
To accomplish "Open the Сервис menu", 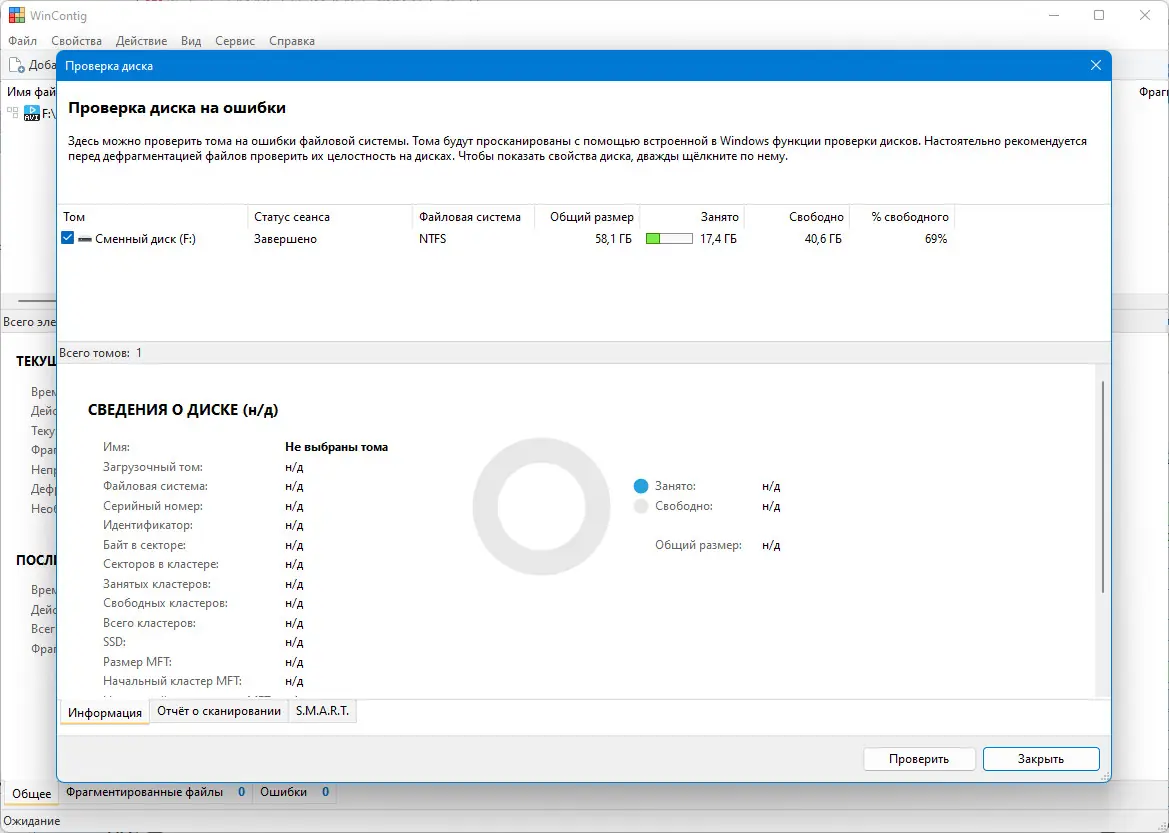I will (x=235, y=41).
